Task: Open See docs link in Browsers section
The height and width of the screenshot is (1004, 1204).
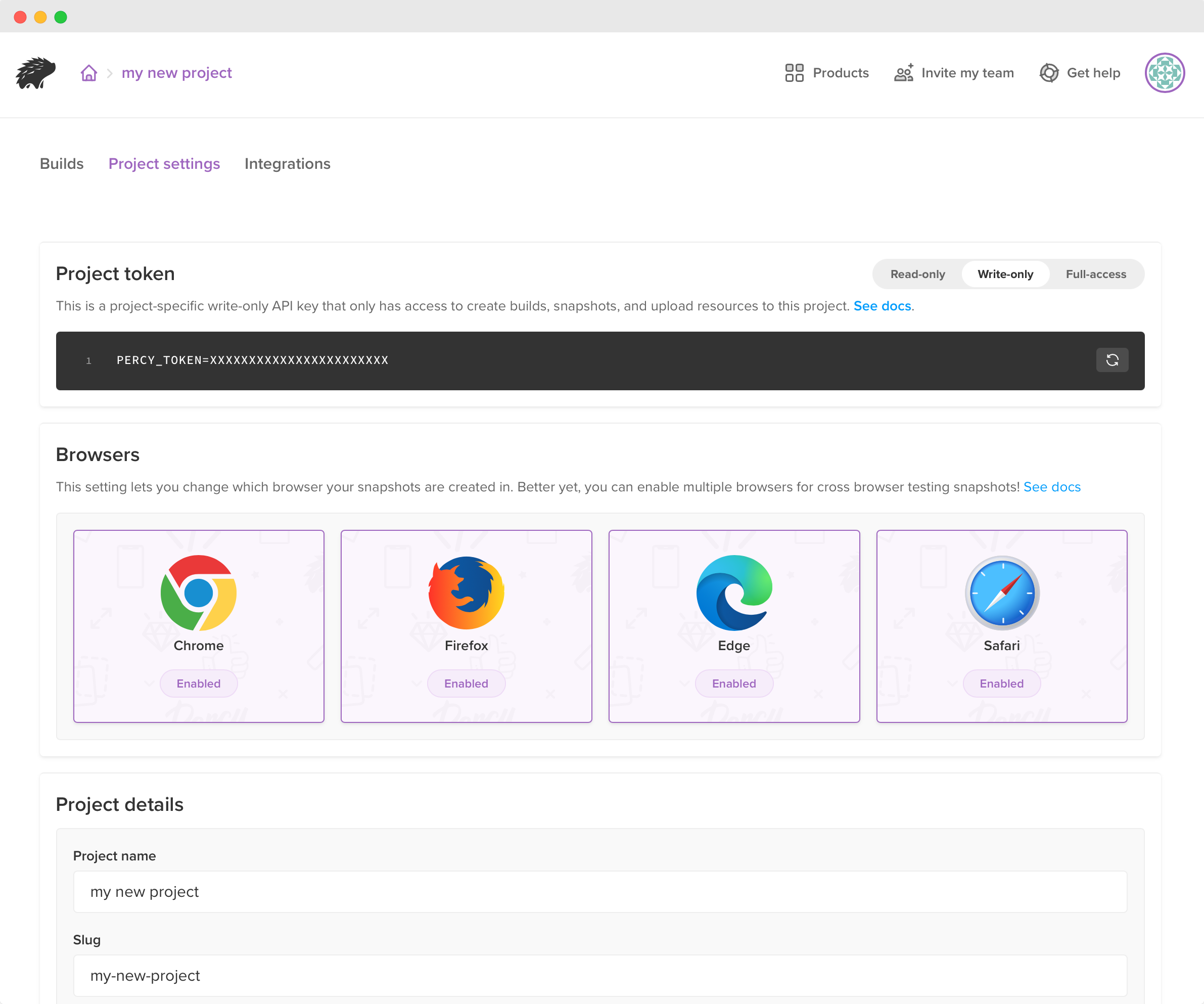Action: coord(1051,487)
